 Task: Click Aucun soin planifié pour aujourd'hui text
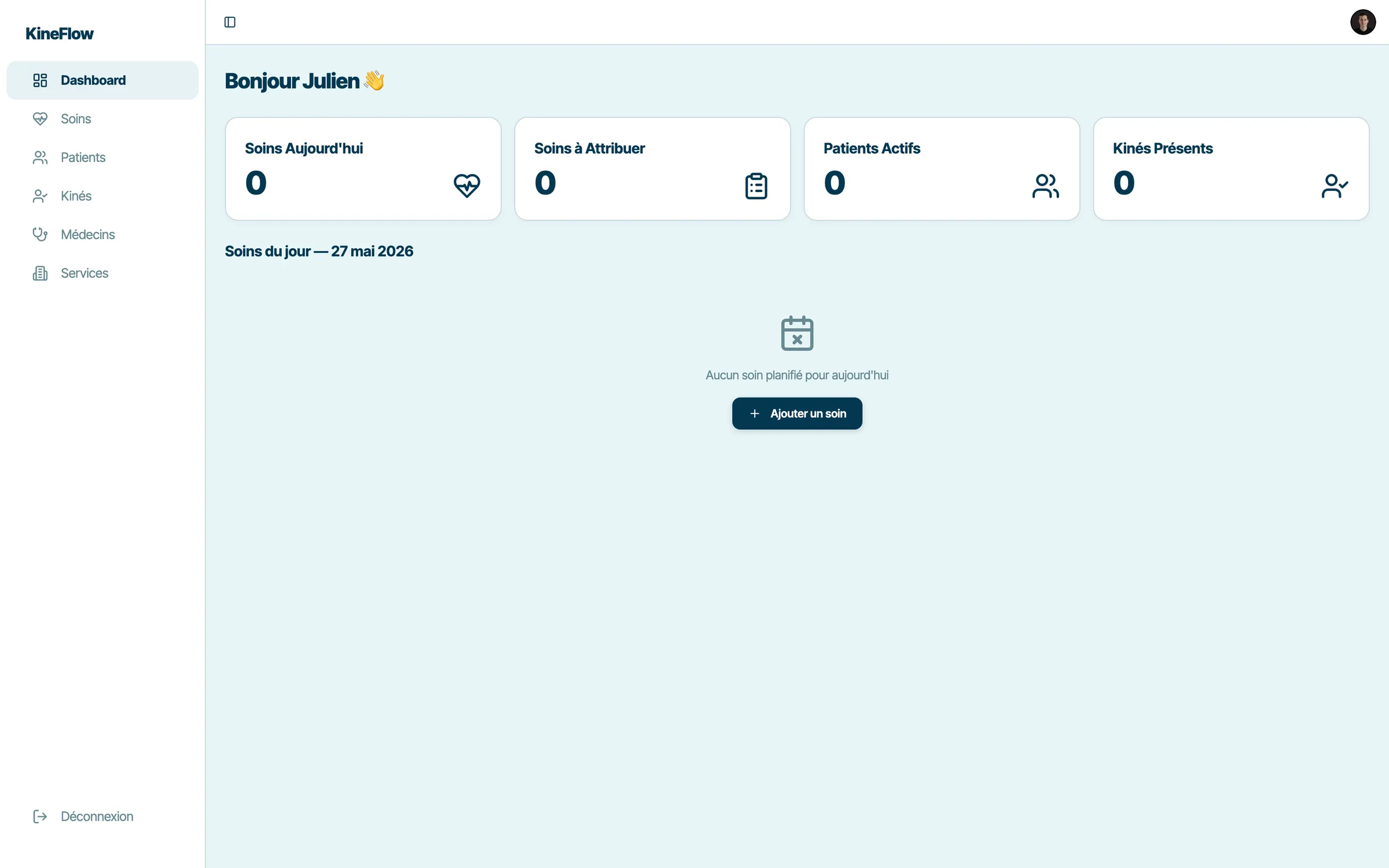click(x=797, y=375)
